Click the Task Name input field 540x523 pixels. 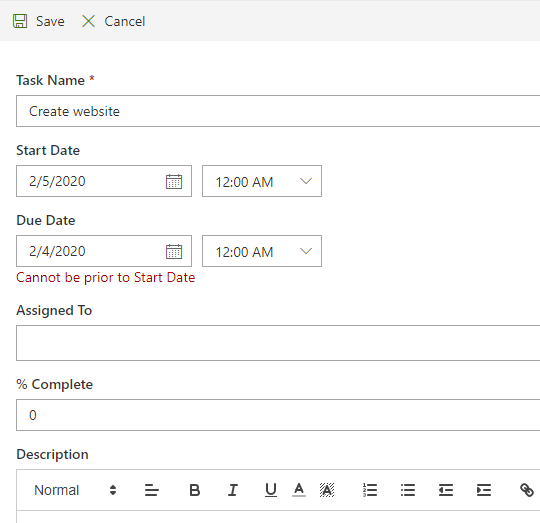coord(278,111)
